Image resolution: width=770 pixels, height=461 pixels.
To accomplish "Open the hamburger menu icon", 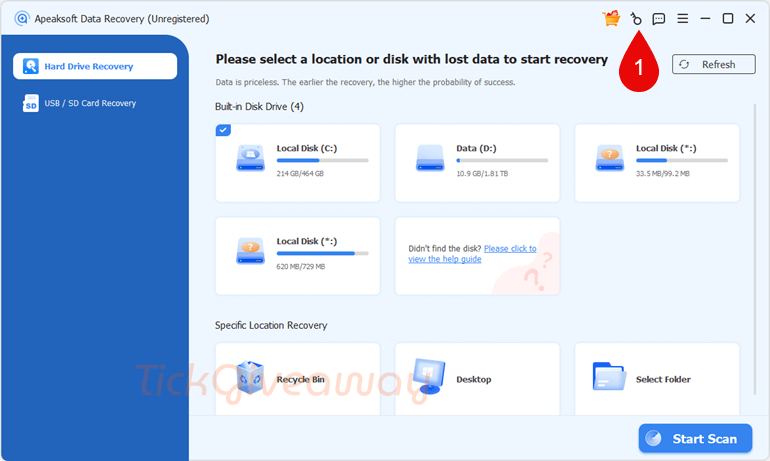I will pyautogui.click(x=683, y=19).
